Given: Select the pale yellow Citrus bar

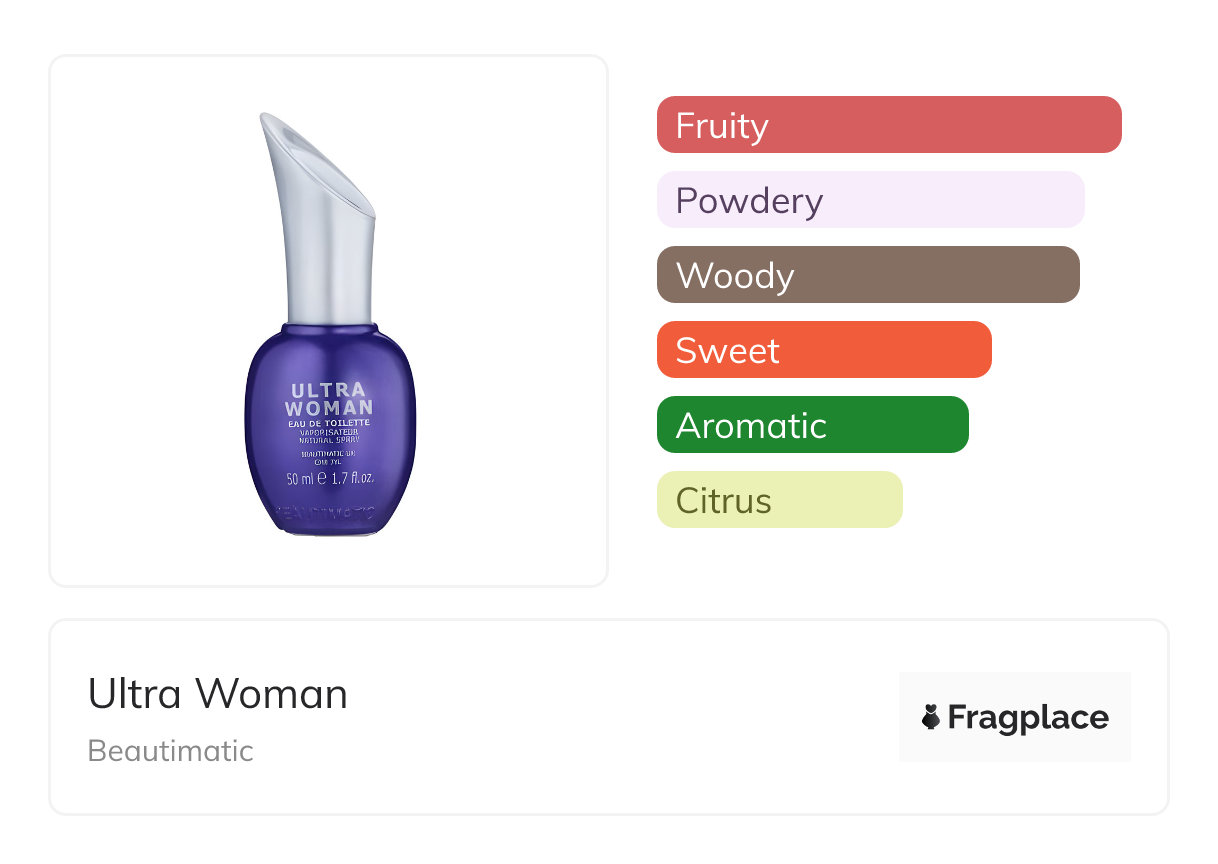Looking at the screenshot, I should (x=779, y=500).
